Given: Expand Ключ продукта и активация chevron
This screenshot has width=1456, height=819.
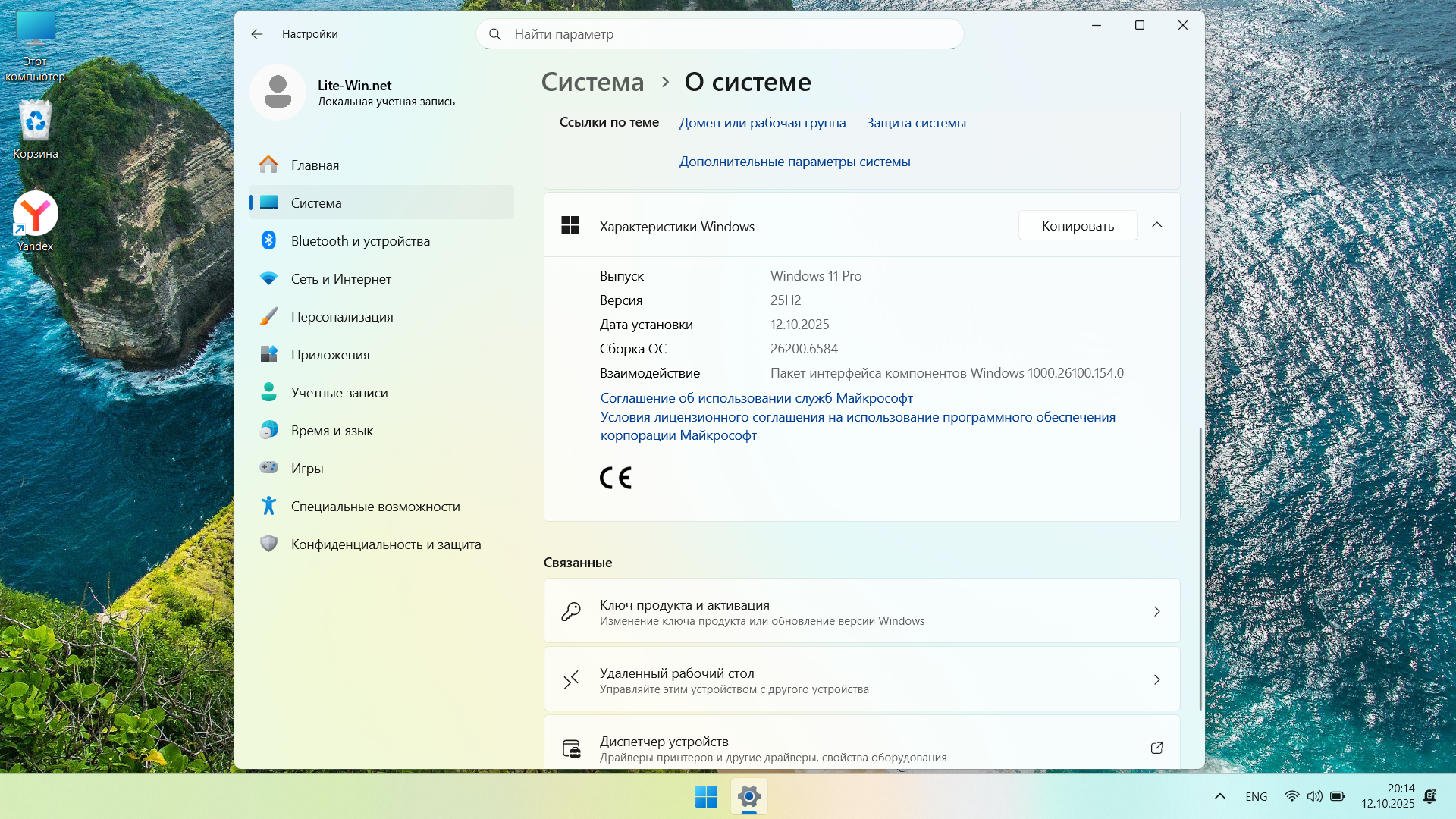Looking at the screenshot, I should tap(1156, 611).
